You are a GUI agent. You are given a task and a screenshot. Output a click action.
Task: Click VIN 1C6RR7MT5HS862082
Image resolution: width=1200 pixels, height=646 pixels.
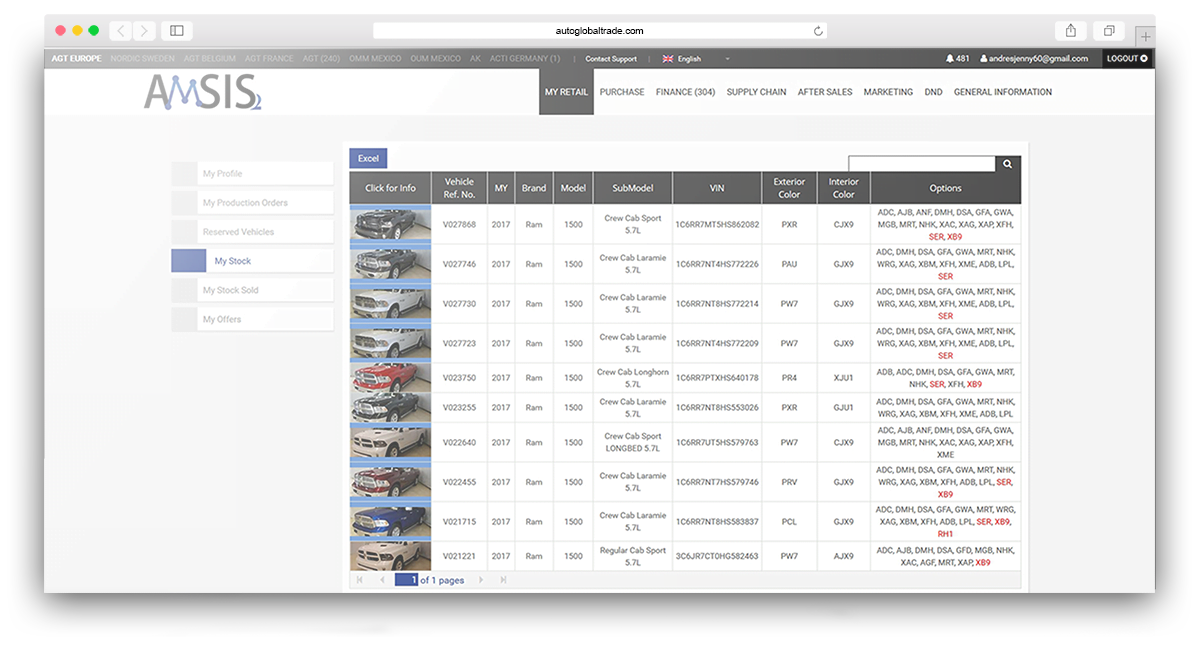[717, 224]
